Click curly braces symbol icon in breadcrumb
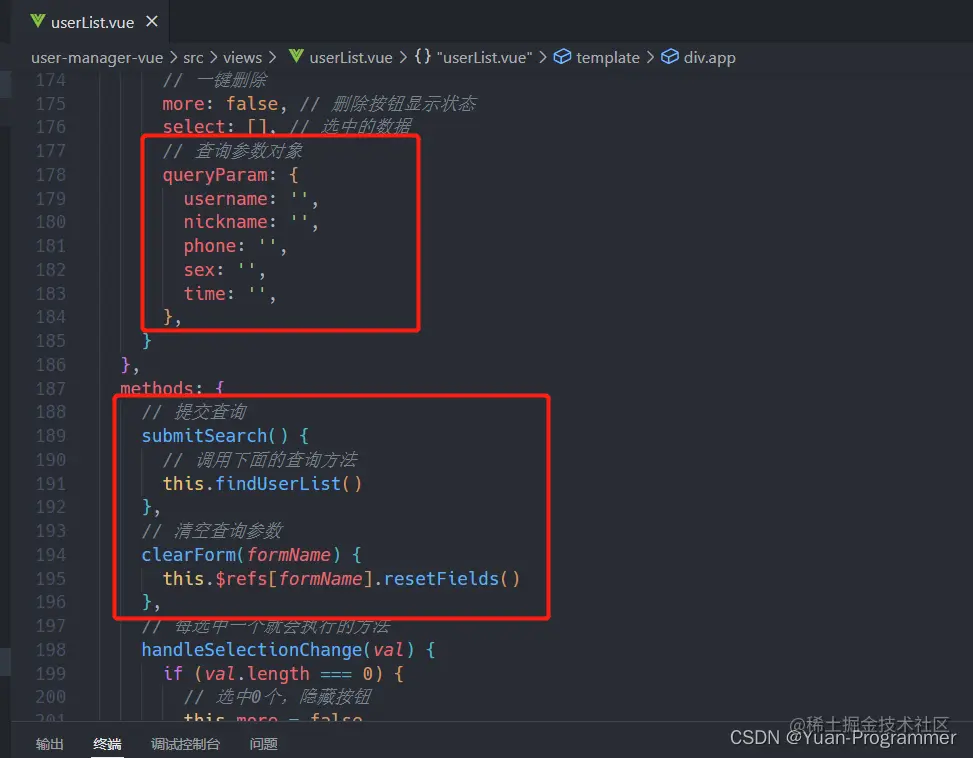Viewport: 973px width, 758px height. click(423, 57)
